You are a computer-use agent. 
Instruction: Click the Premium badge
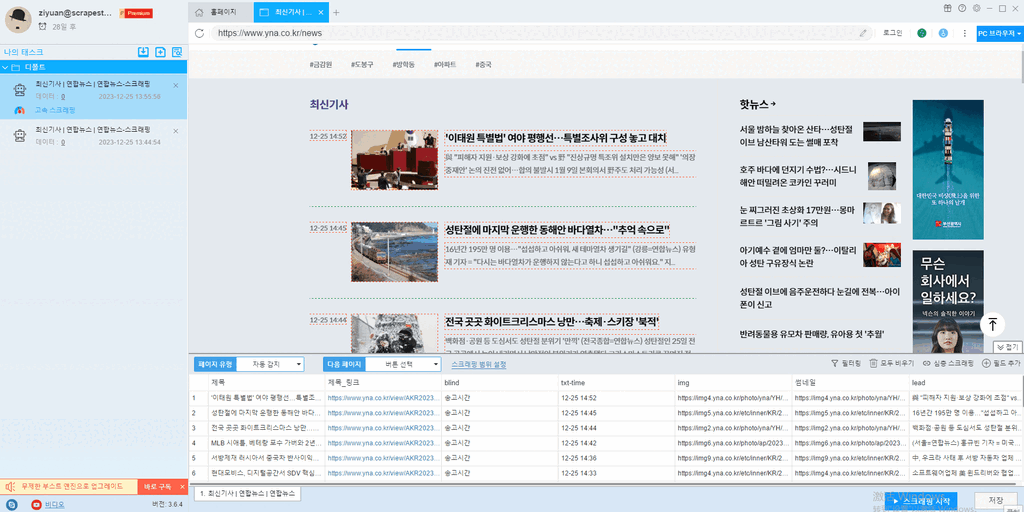point(136,13)
